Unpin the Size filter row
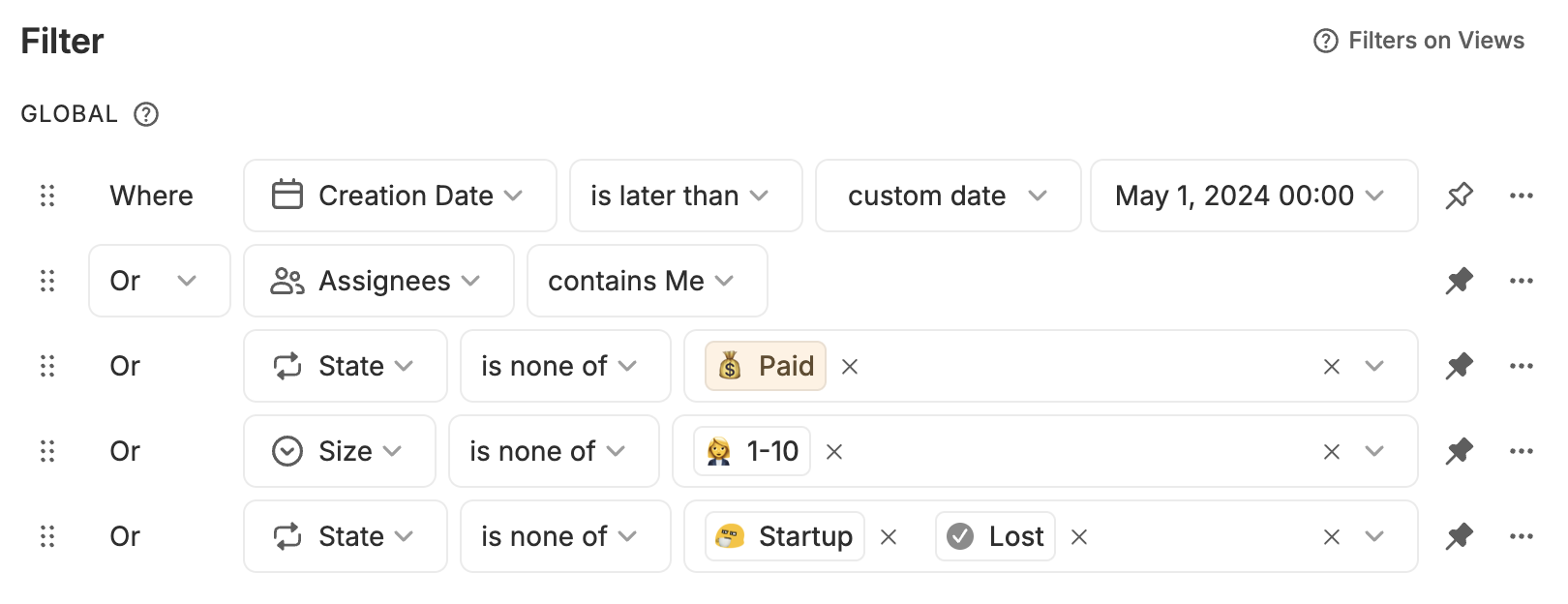 pyautogui.click(x=1459, y=451)
